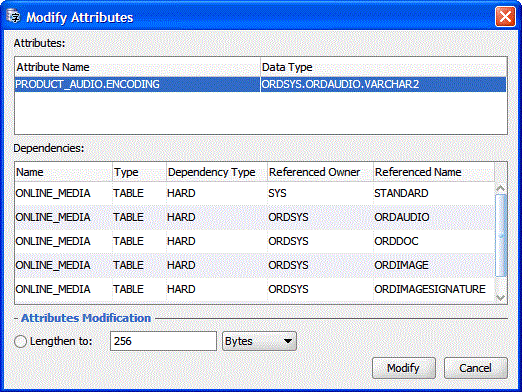Sort by Attribute Name column header
Screen dimensions: 522x392
(137, 67)
